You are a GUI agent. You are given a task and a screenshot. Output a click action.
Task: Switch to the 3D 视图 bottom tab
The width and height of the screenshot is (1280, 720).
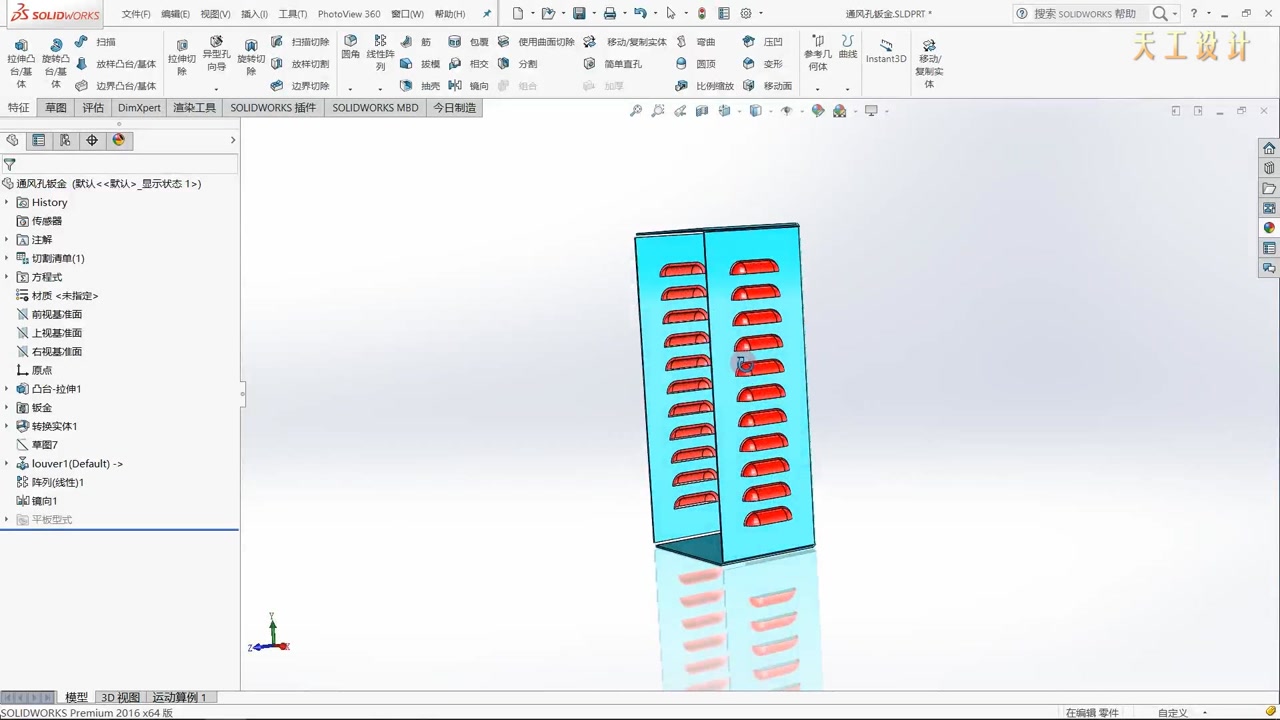click(x=121, y=697)
